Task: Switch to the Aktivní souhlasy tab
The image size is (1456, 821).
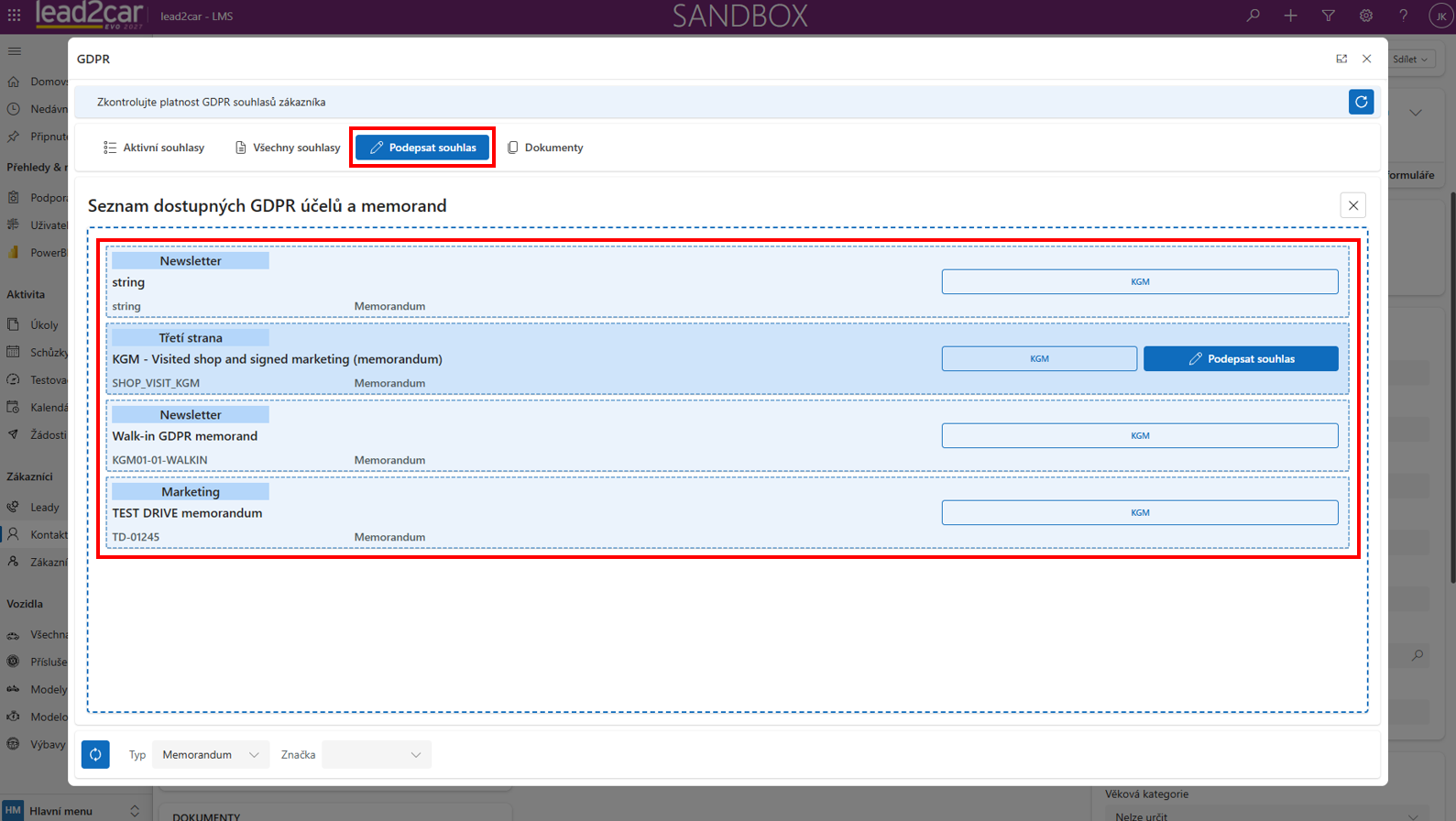Action: [154, 148]
